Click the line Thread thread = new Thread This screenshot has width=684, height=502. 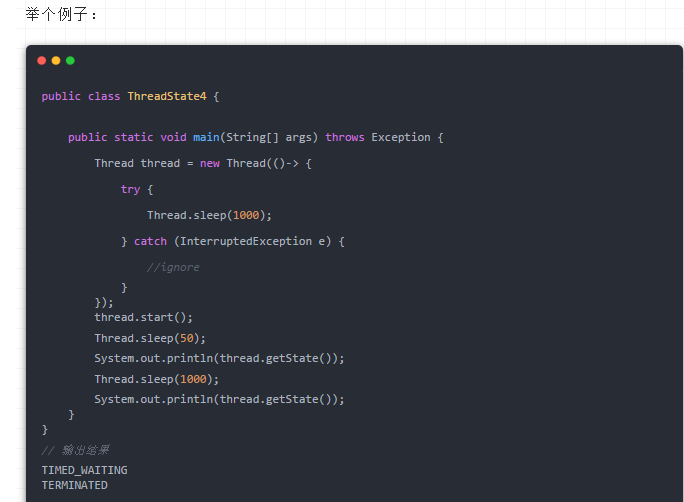(x=203, y=164)
